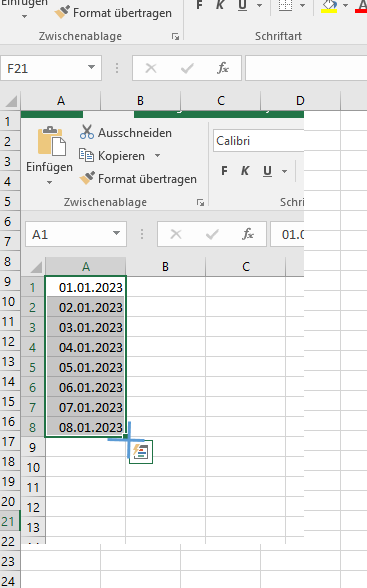
Task: Click the date 02.01.2023
Action: (91, 308)
